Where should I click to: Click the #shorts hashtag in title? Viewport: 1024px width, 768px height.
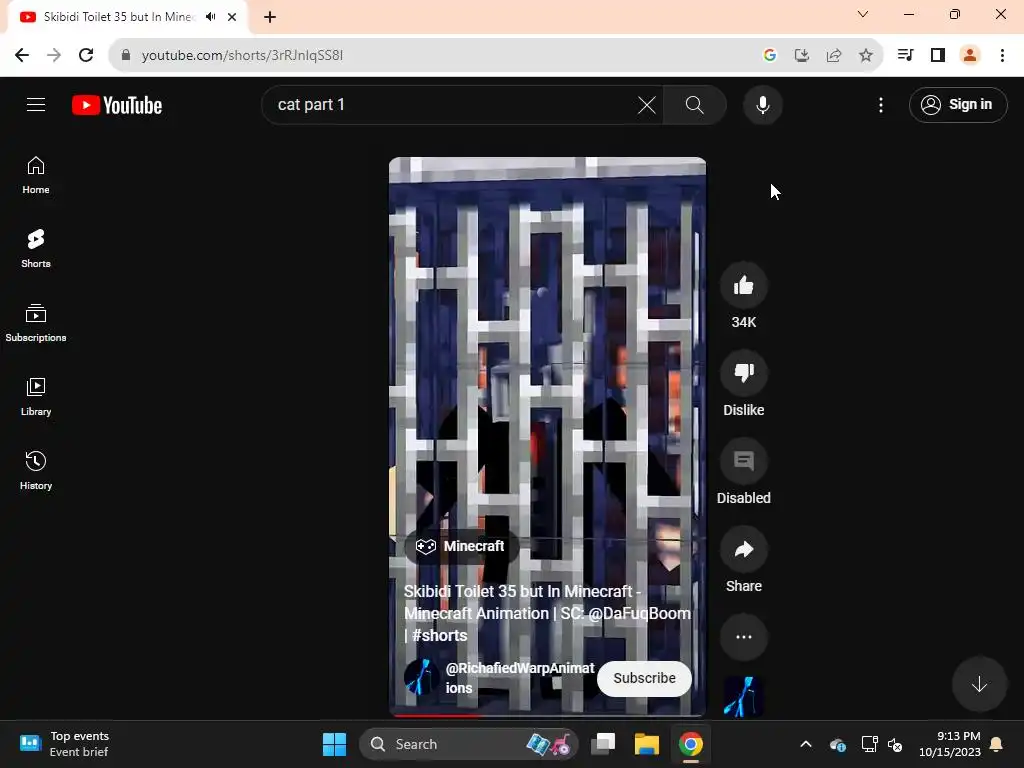coord(440,635)
